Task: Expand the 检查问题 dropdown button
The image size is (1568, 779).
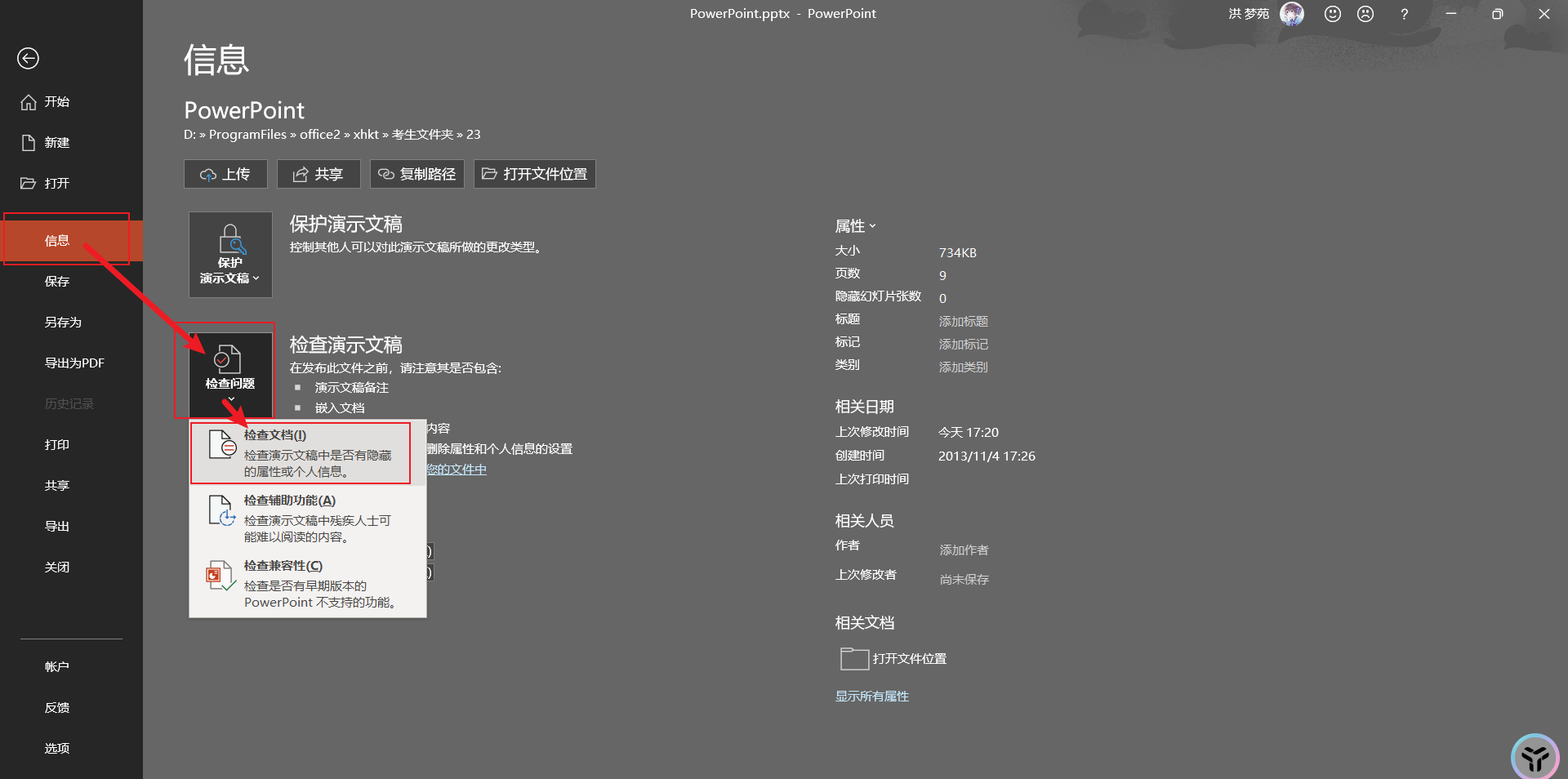Action: coord(230,375)
